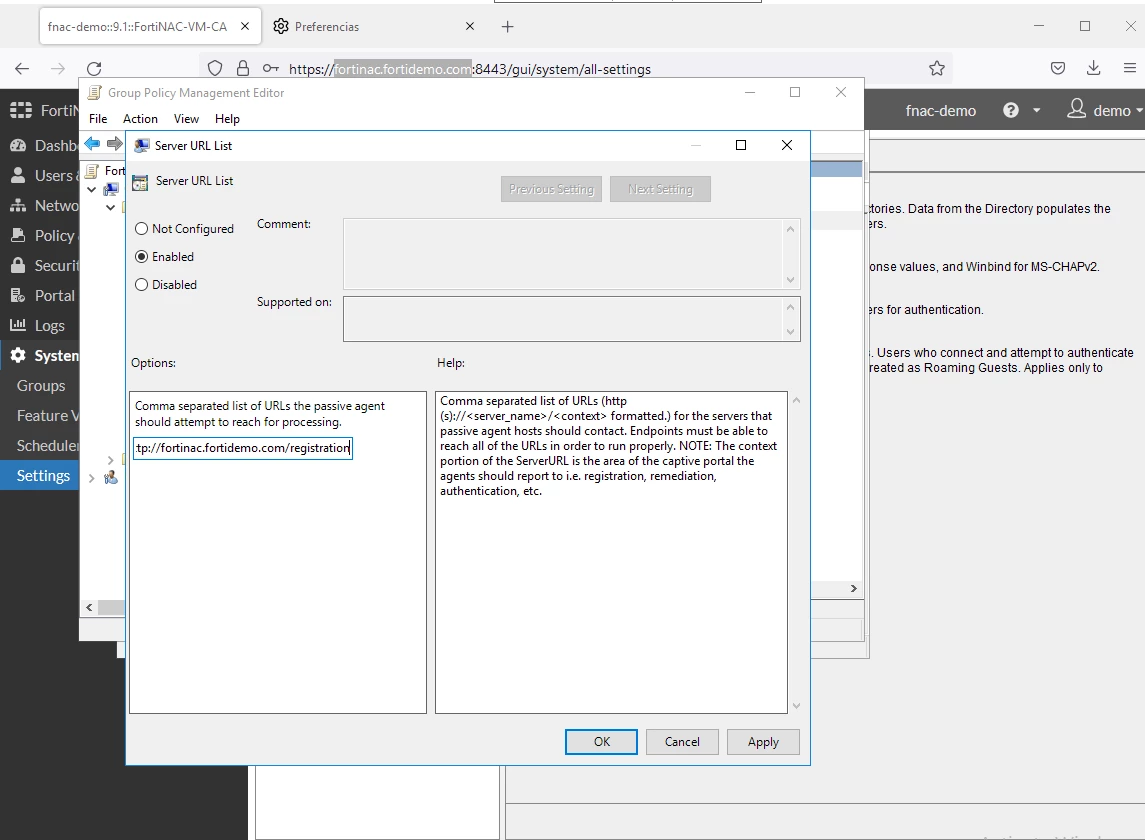Open the demo user account menu

(x=1104, y=110)
